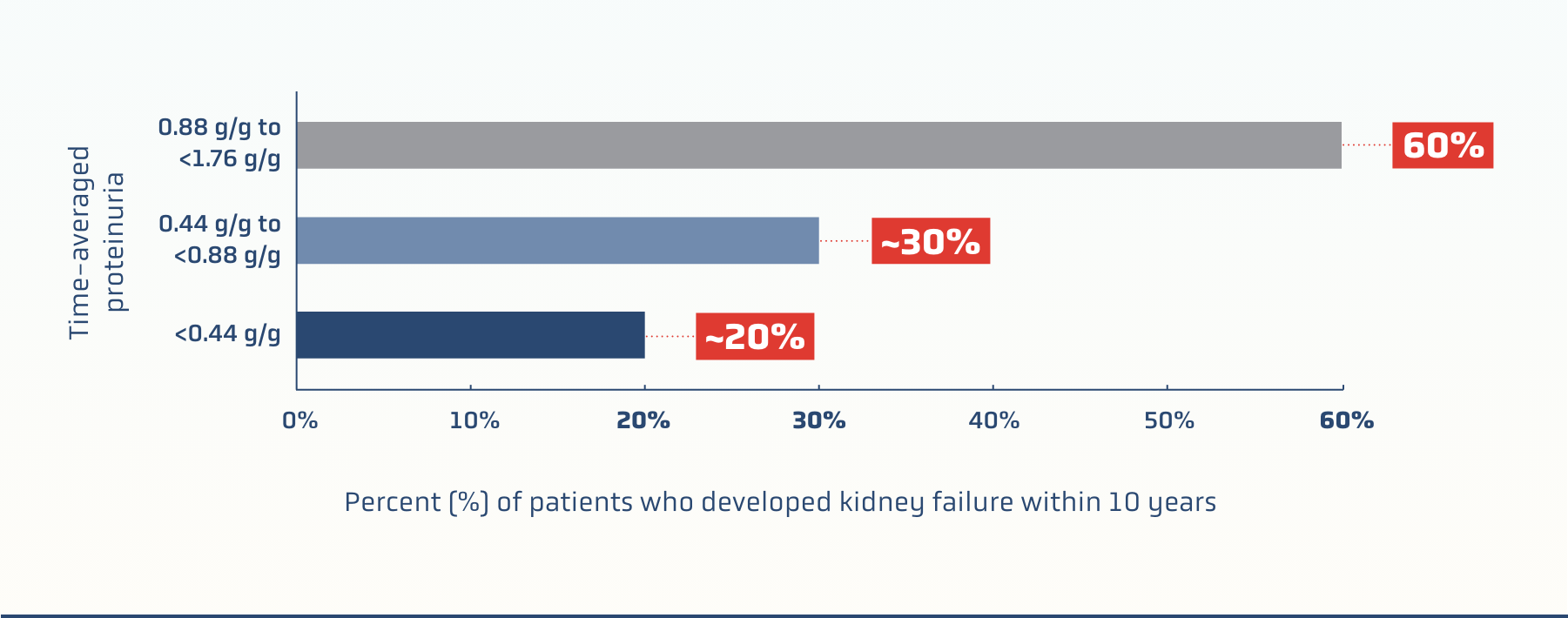This screenshot has height=618, width=1568.
Task: Click the bold 30% x-axis label
Action: (819, 421)
